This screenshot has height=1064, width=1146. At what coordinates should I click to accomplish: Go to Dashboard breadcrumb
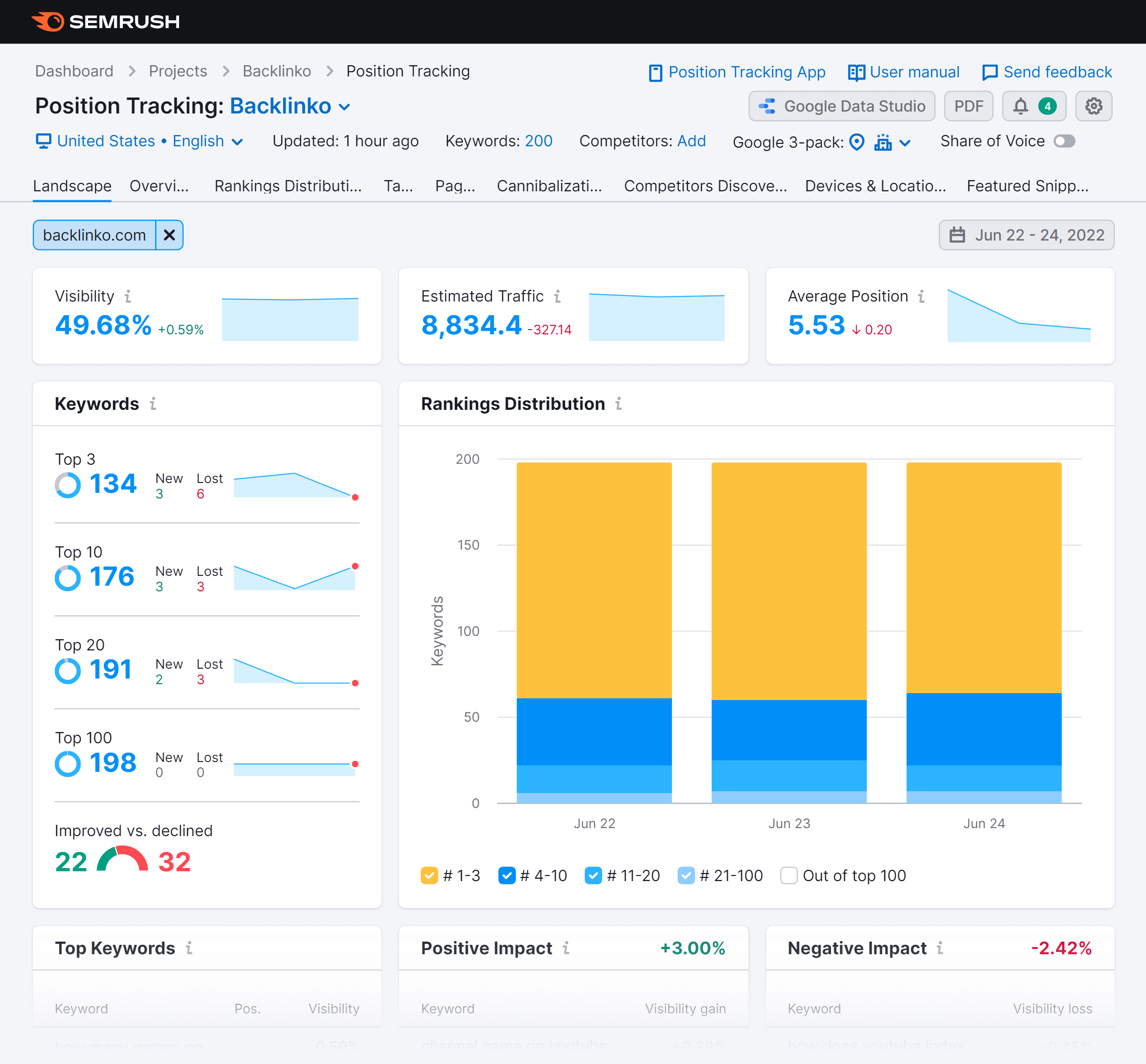pos(74,71)
